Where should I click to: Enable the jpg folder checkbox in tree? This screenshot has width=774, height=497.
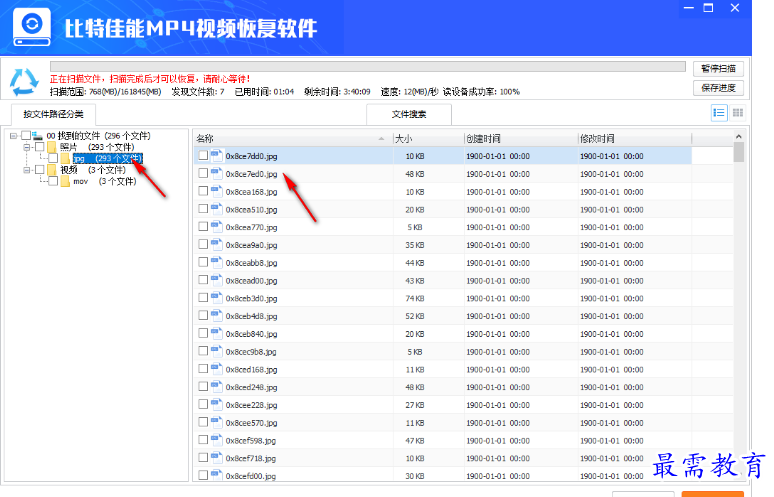52,158
